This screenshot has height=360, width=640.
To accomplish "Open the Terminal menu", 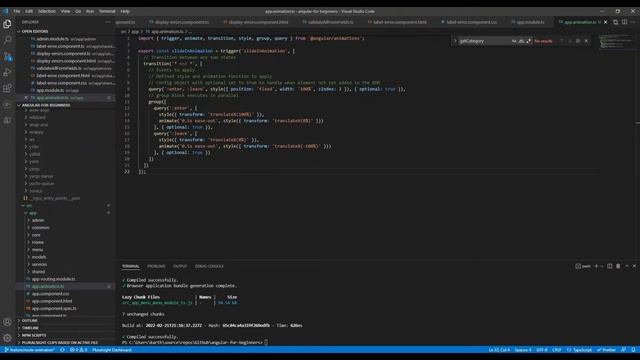I will click(107, 11).
